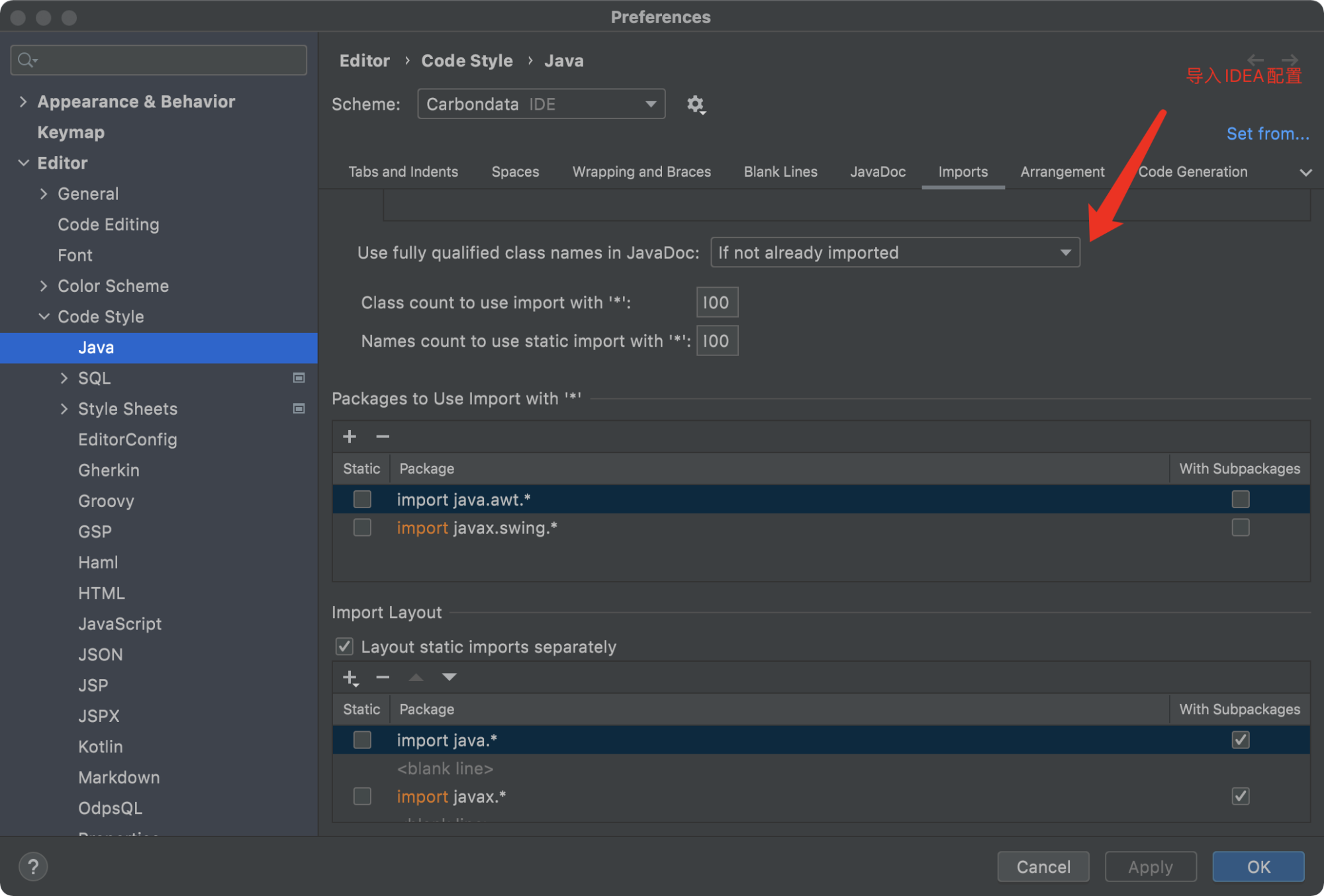This screenshot has width=1324, height=896.
Task: Switch to the Blank Lines tab
Action: pos(780,171)
